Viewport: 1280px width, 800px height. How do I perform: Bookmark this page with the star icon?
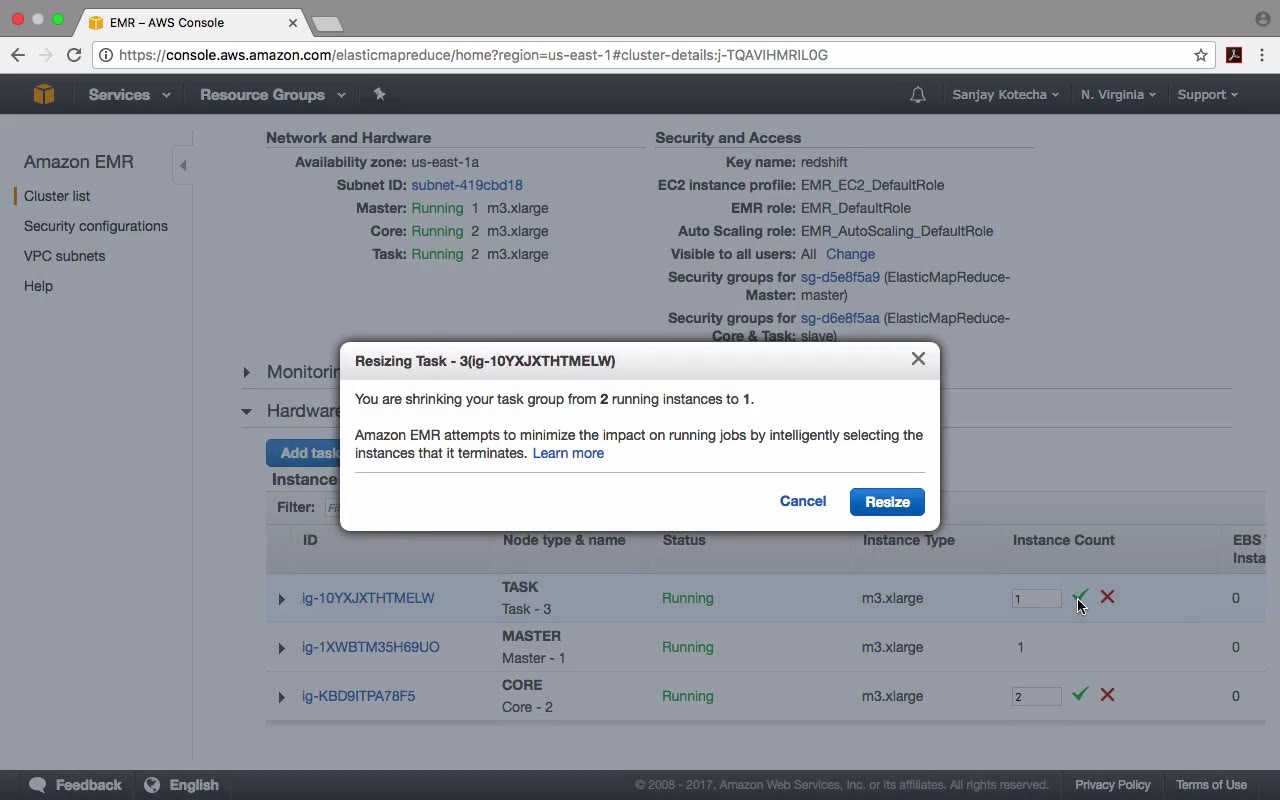[x=1201, y=55]
